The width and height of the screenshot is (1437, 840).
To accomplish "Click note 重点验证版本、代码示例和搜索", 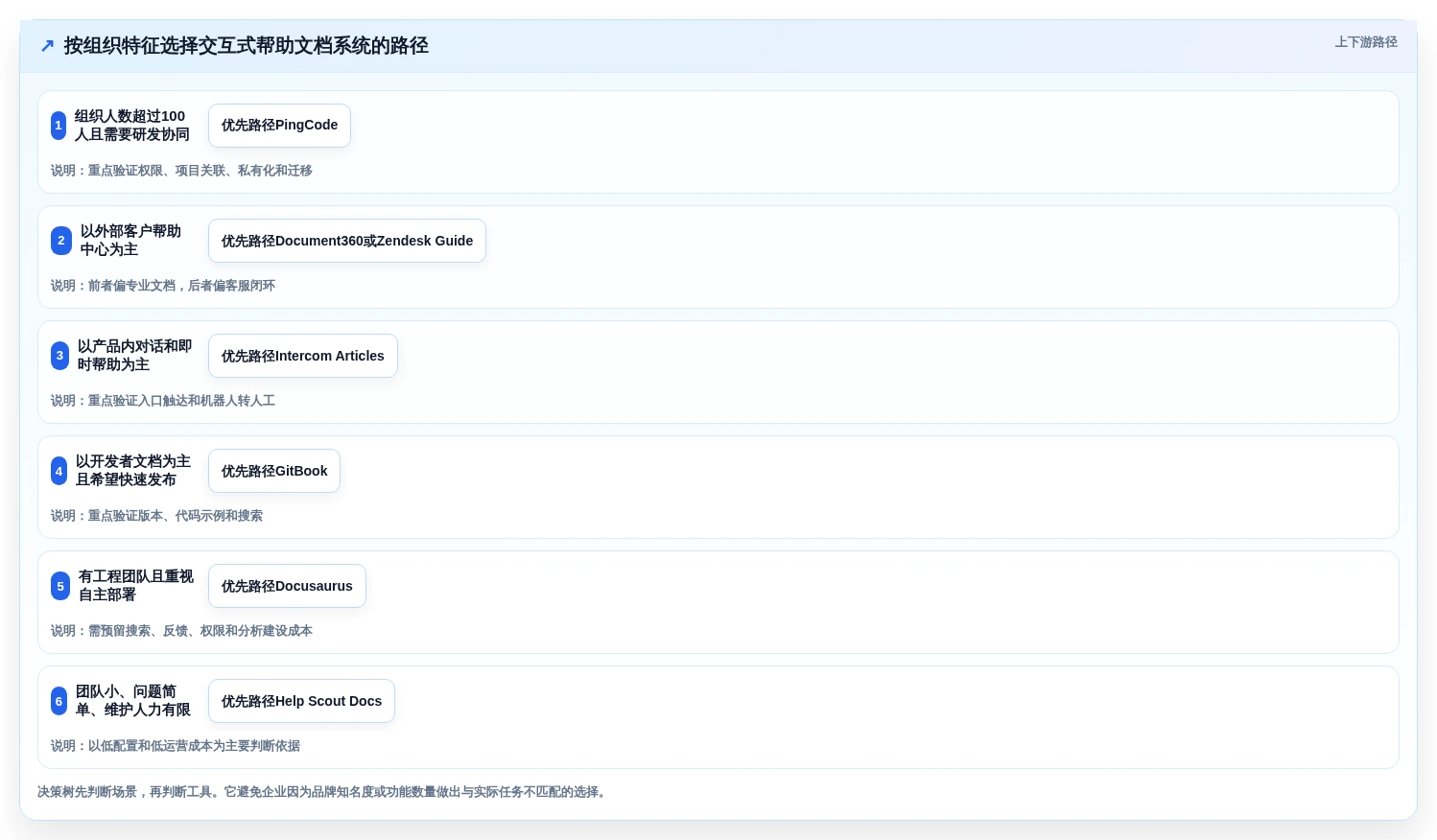I will 156,516.
